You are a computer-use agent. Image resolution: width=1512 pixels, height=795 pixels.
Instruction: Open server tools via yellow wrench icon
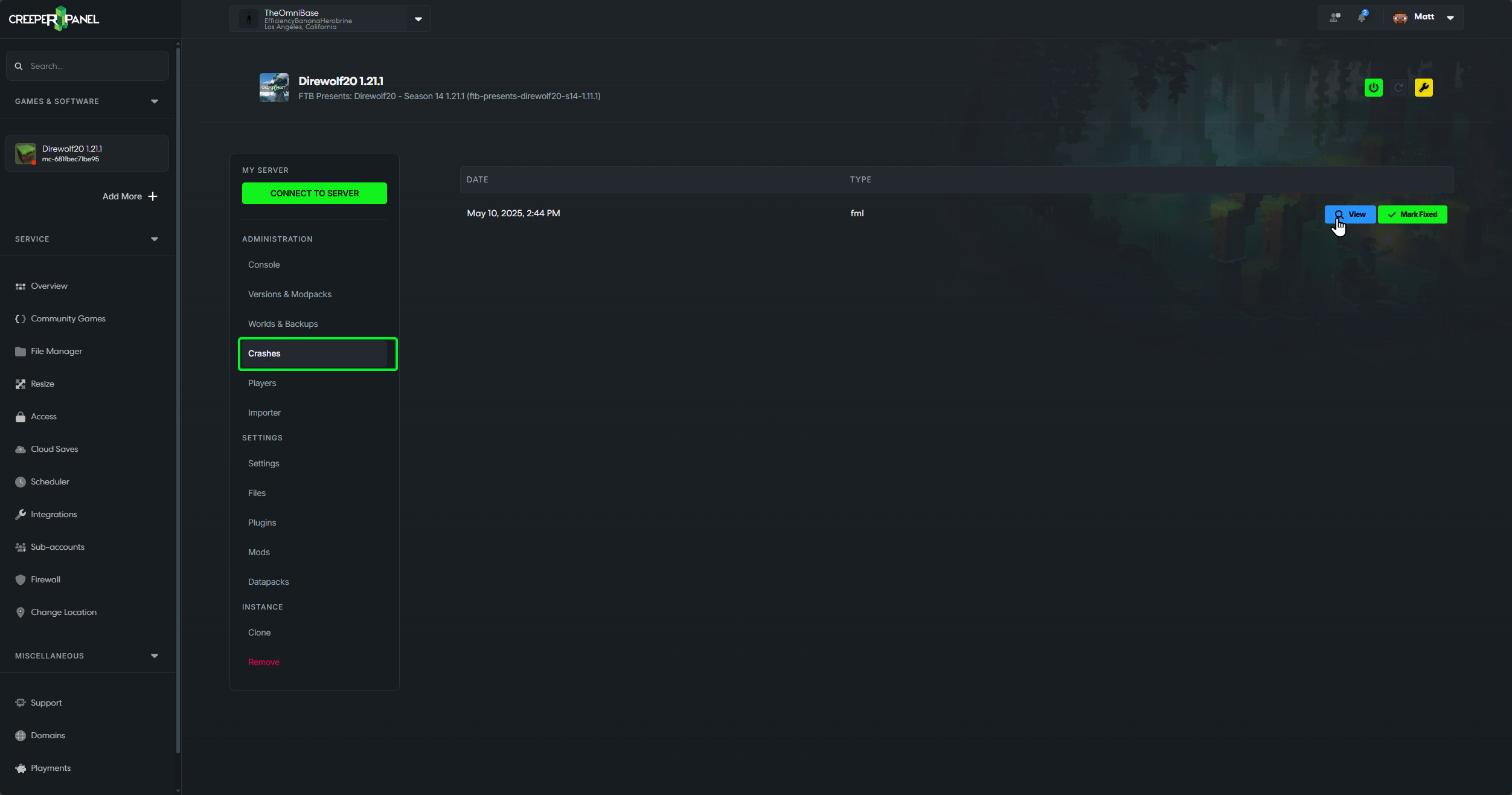click(x=1424, y=87)
